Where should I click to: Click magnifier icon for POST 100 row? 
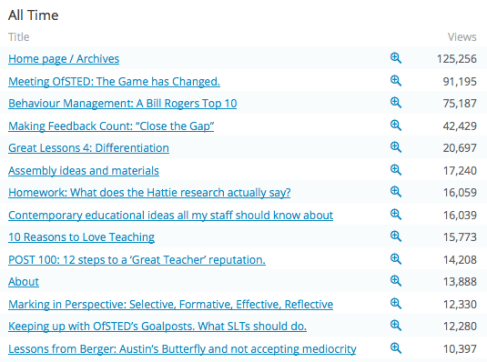coord(396,259)
